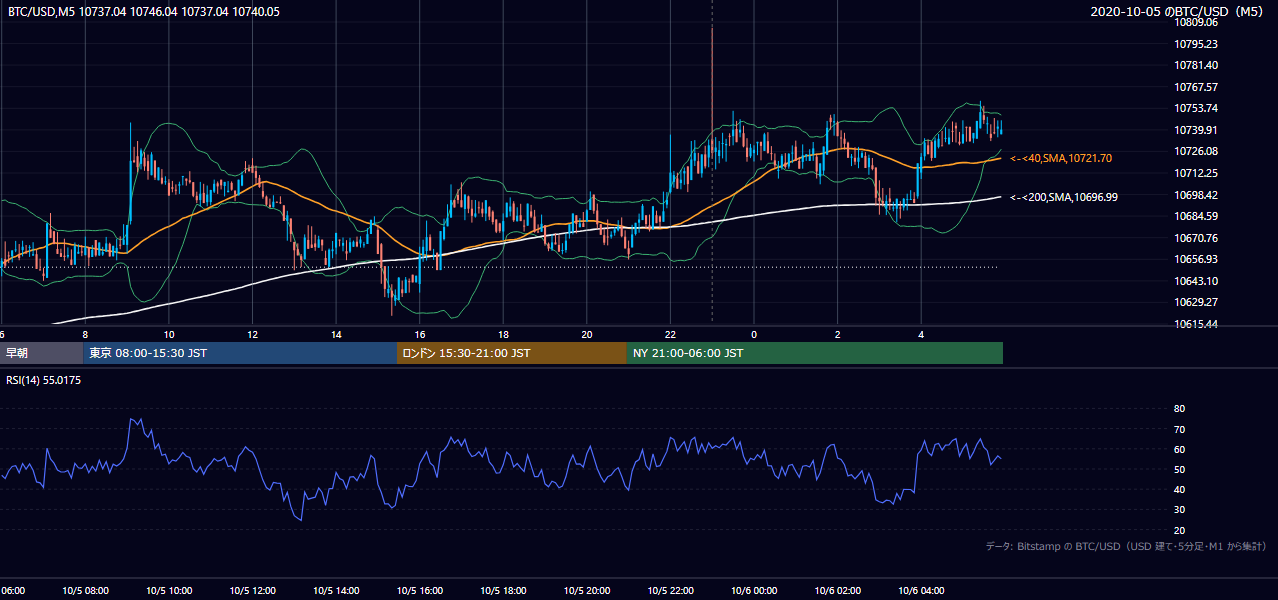This screenshot has height=600, width=1278.
Task: Select the RSI axis value 60
Action: [1179, 449]
